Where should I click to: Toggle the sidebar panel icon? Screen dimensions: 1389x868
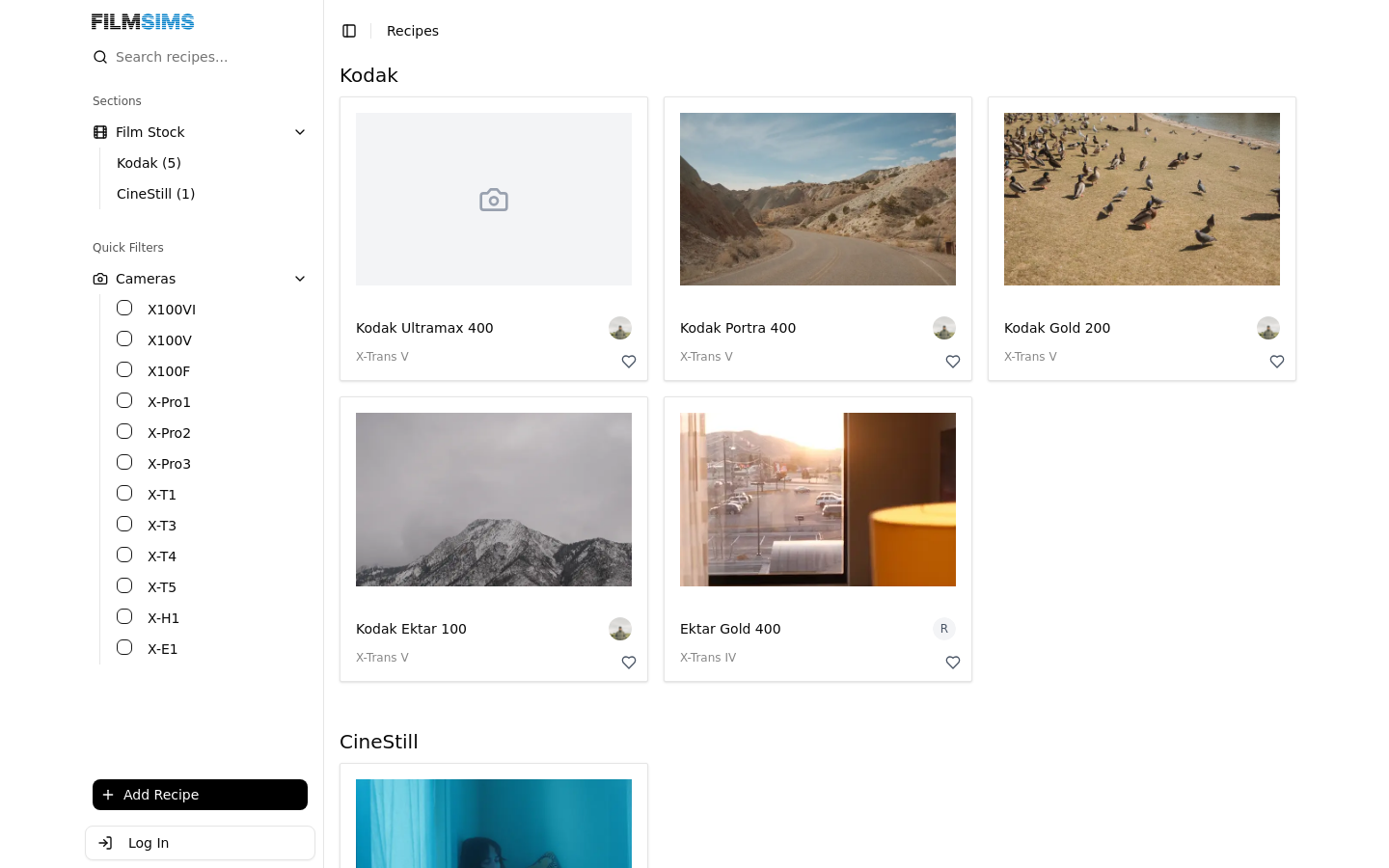click(349, 31)
